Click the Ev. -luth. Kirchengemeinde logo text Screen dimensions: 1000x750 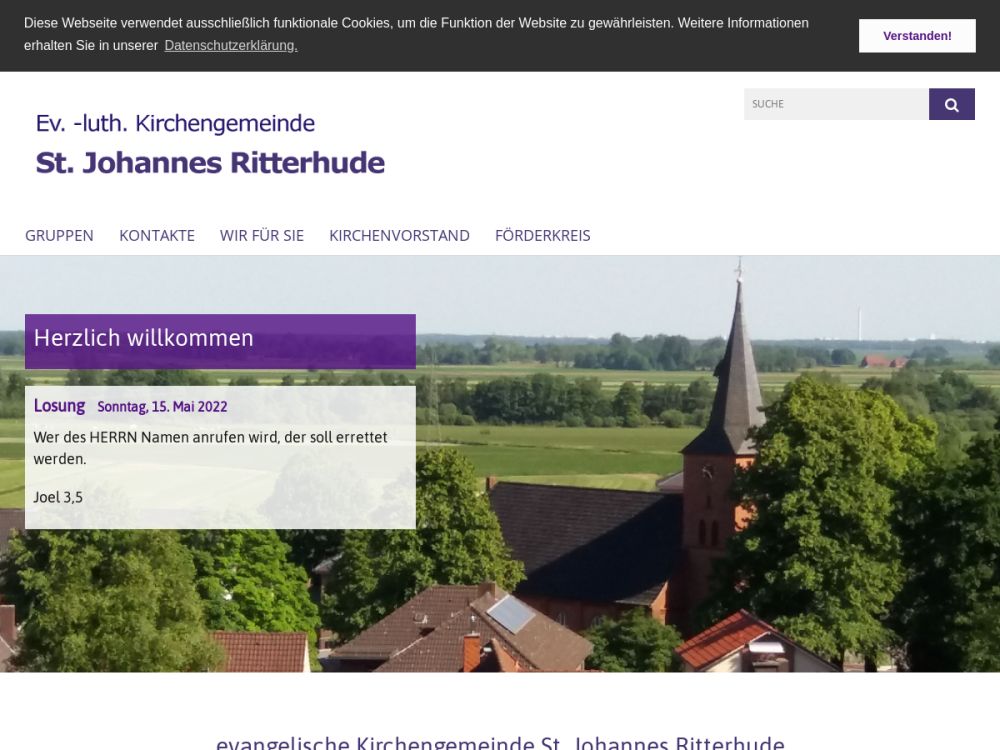pos(175,124)
